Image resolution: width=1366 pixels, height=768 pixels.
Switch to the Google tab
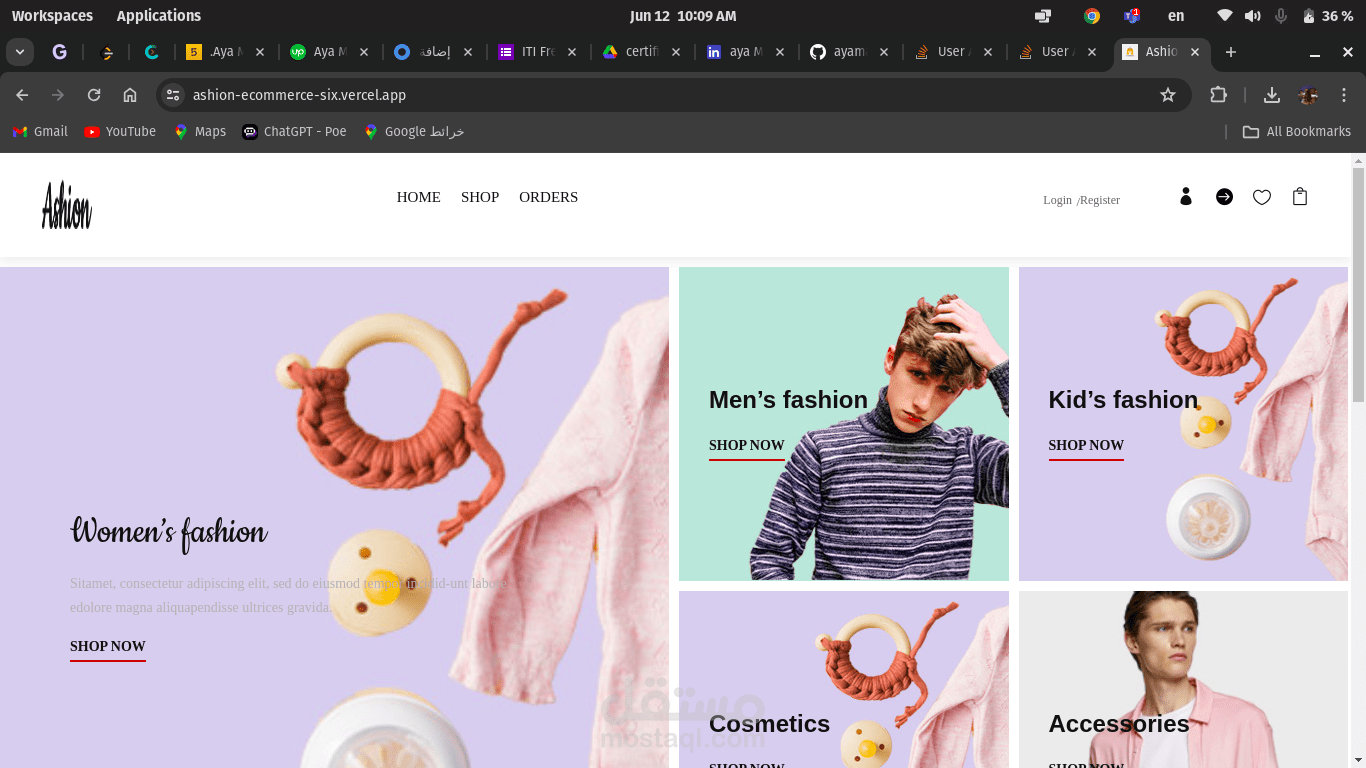click(59, 52)
